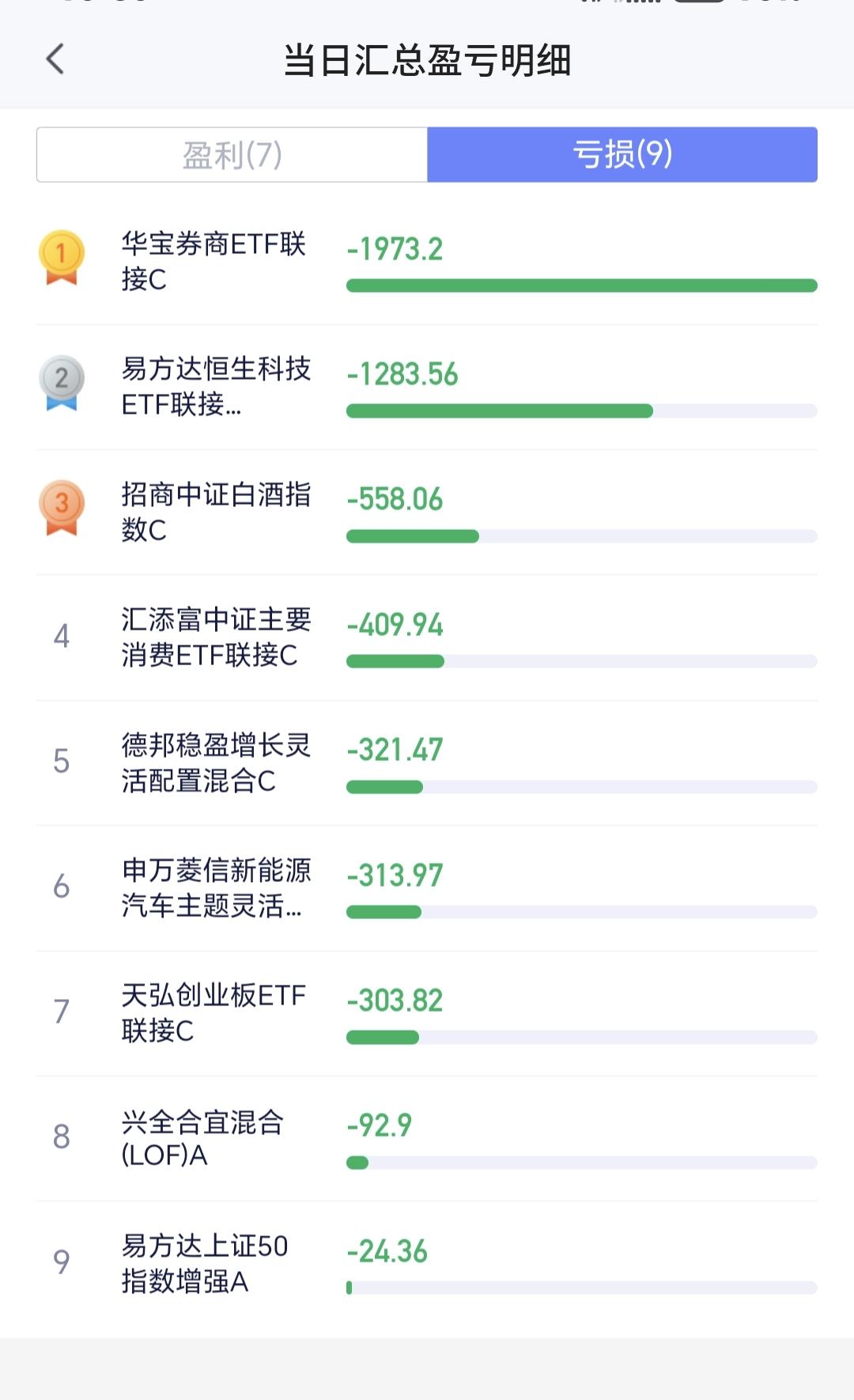Click the silver rank 2 medal

[62, 382]
